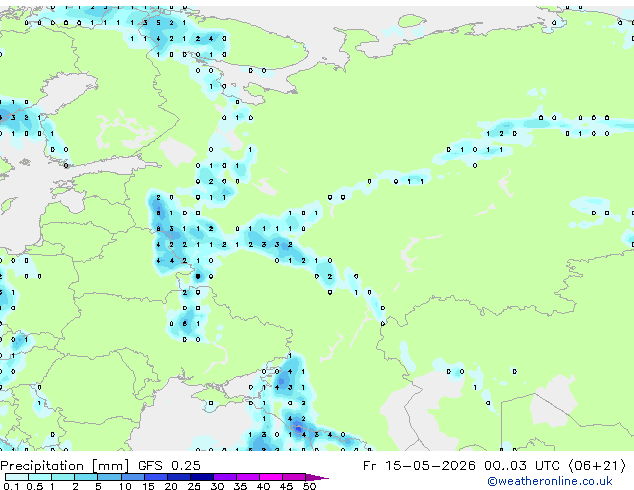This screenshot has width=634, height=490.
Task: Select the 35–40 mm legend color box
Action: pos(248,477)
